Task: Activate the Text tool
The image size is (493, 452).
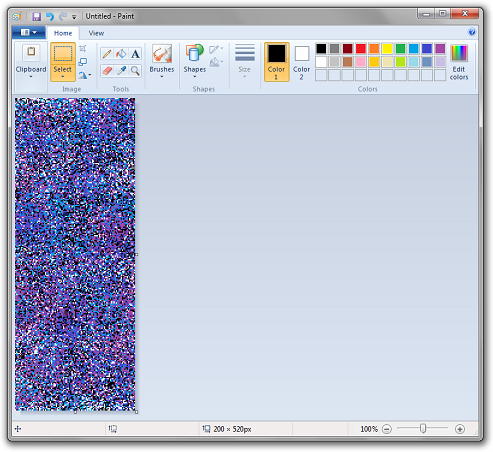Action: [135, 54]
